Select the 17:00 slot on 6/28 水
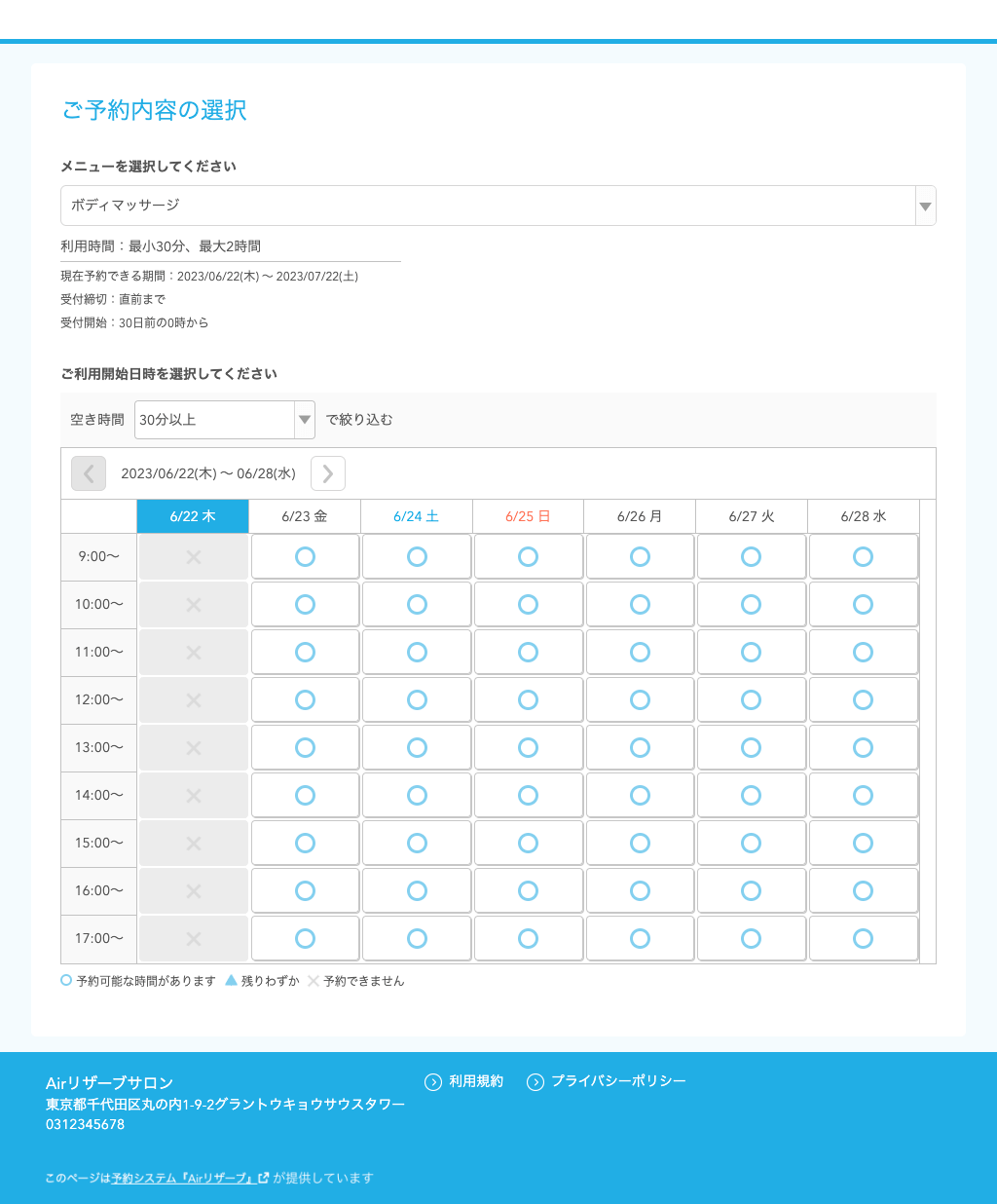 [863, 938]
